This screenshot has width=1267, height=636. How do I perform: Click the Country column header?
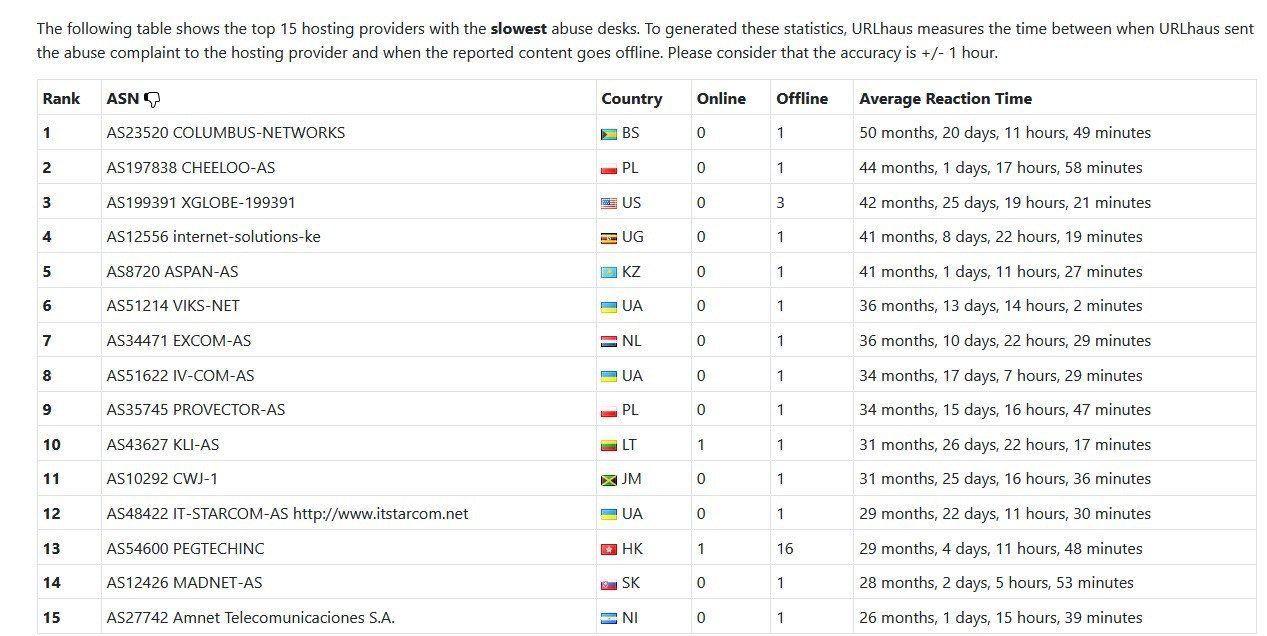click(631, 99)
